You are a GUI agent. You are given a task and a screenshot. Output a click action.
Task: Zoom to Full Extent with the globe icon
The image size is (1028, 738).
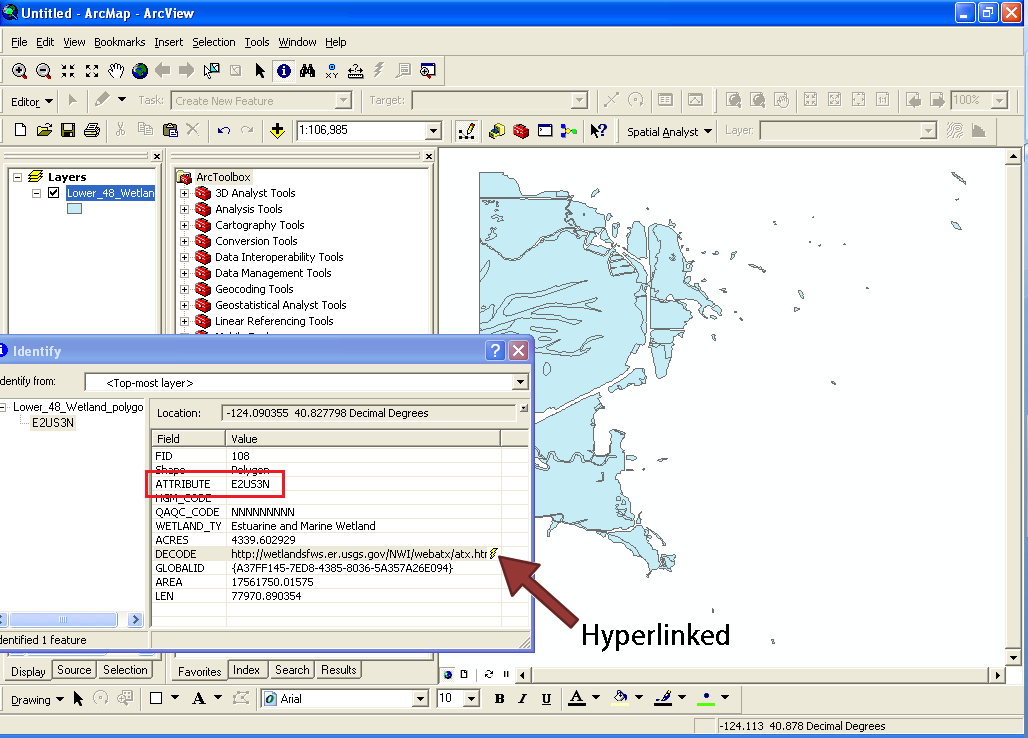139,71
